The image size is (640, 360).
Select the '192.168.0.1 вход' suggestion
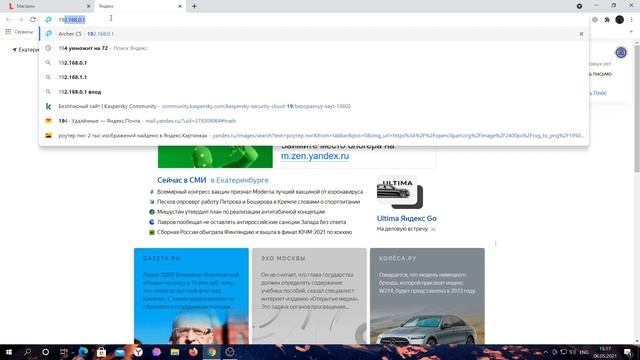(x=314, y=92)
